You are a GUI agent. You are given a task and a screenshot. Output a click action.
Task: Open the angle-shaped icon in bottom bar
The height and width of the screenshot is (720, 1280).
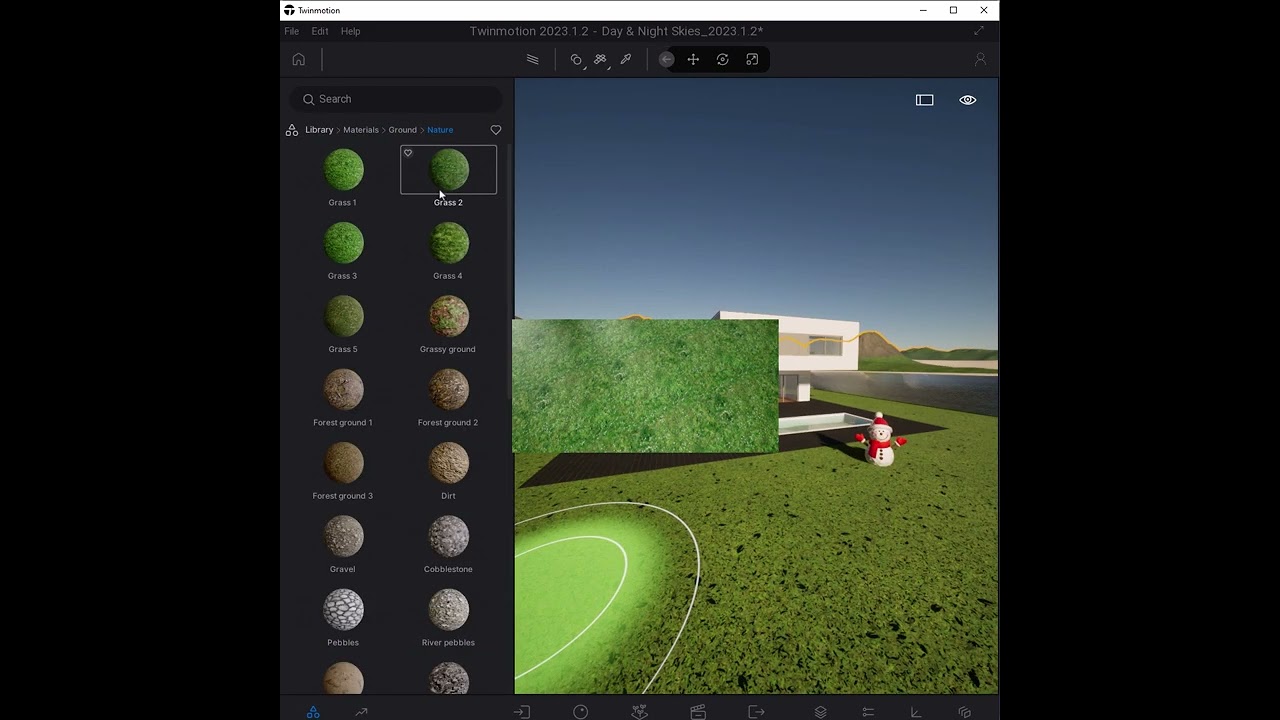[x=916, y=712]
